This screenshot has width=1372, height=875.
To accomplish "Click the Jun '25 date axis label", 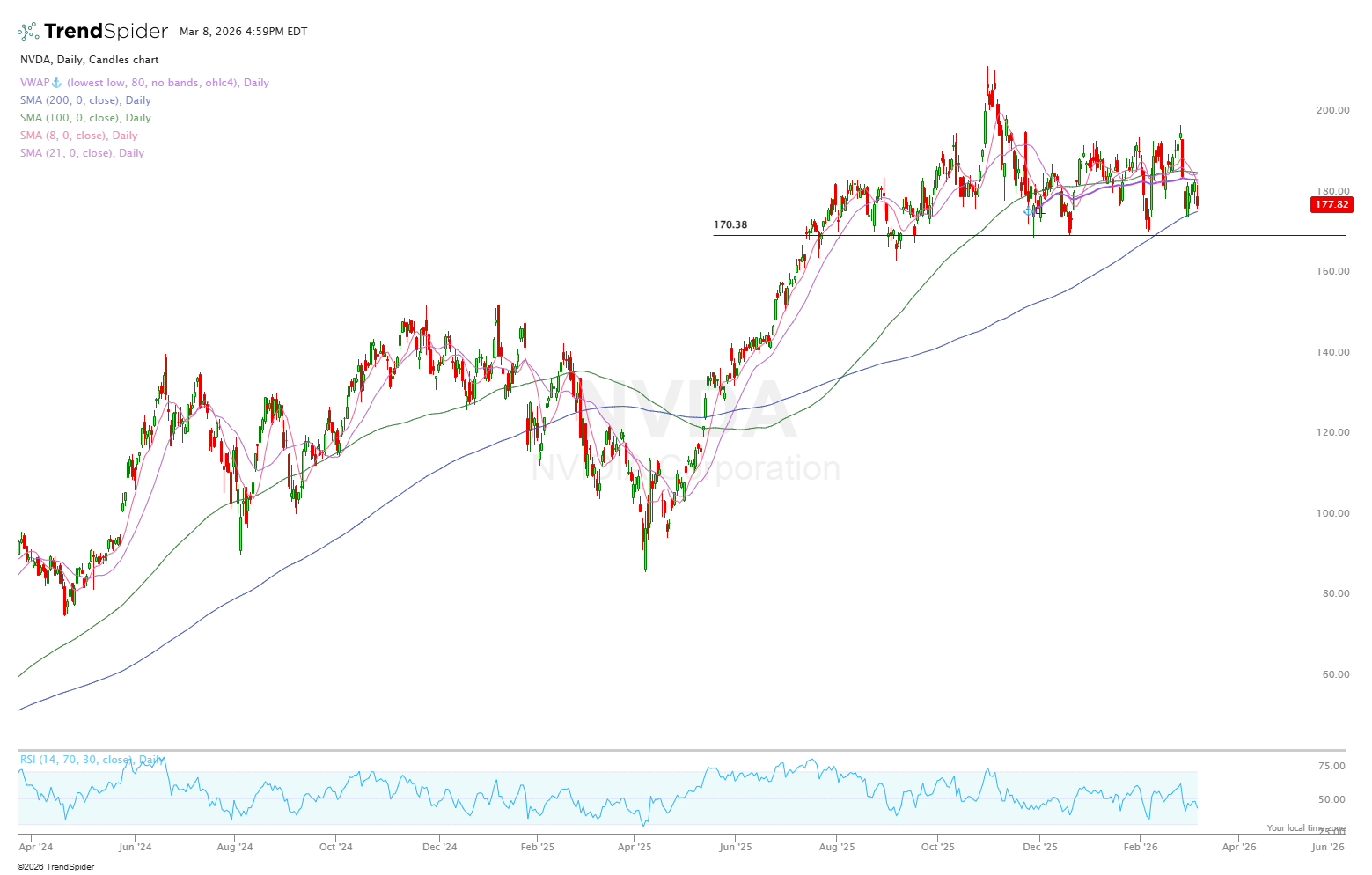I will [x=735, y=847].
